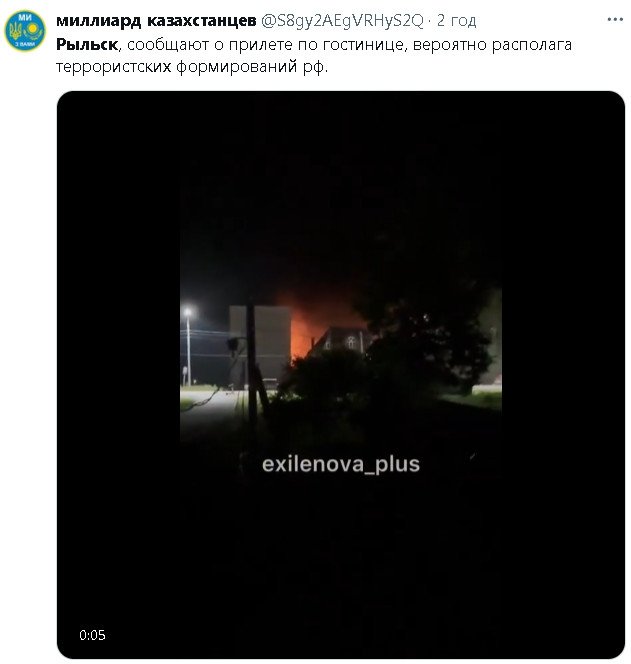The width and height of the screenshot is (631, 664).
Task: Click the gray rectangular building in the video
Action: 260,342
